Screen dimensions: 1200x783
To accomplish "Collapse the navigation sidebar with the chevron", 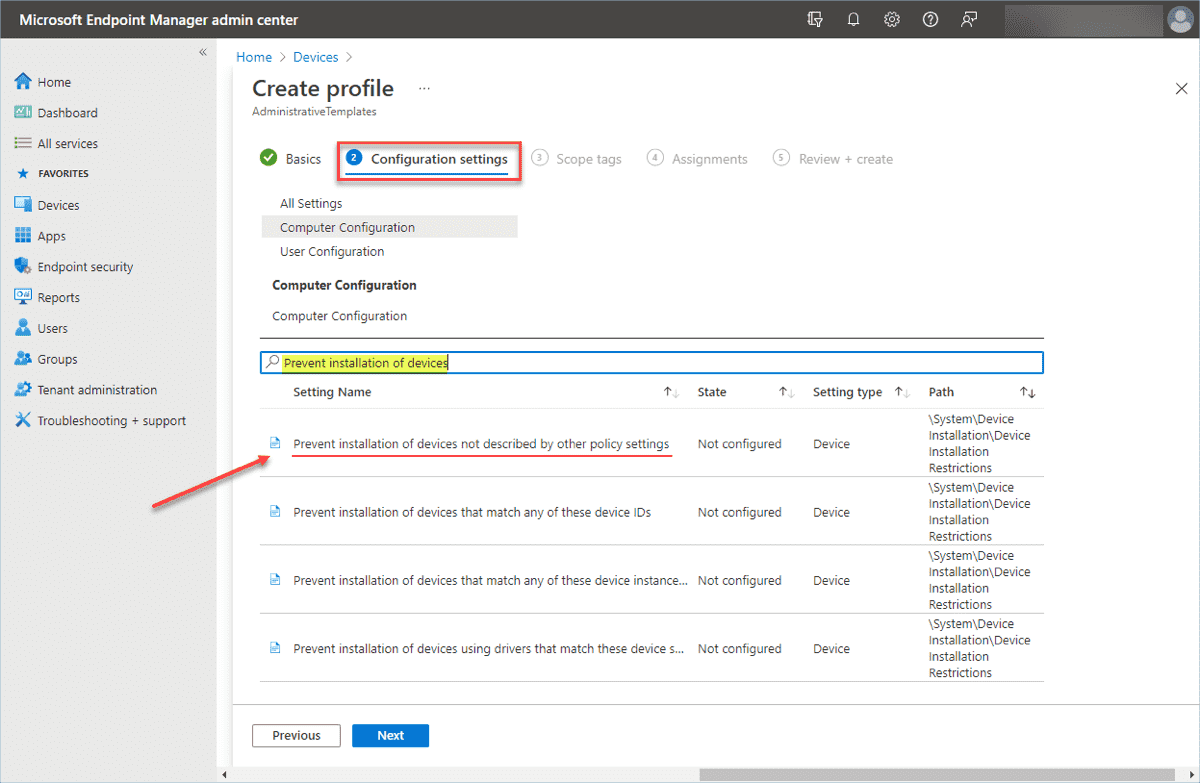I will (203, 52).
